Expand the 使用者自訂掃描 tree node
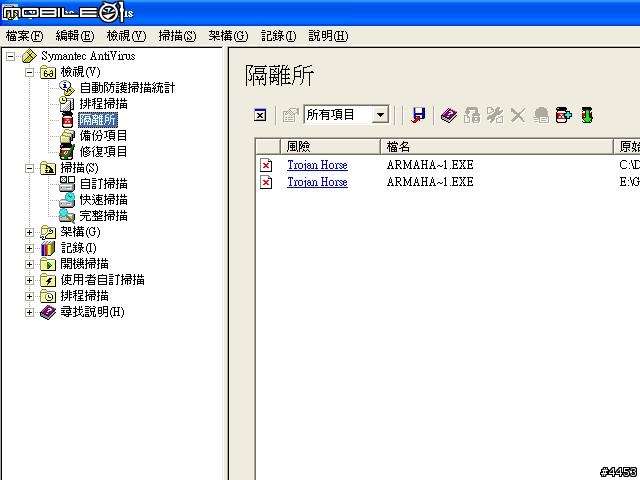Viewport: 640px width, 480px height. pyautogui.click(x=29, y=280)
